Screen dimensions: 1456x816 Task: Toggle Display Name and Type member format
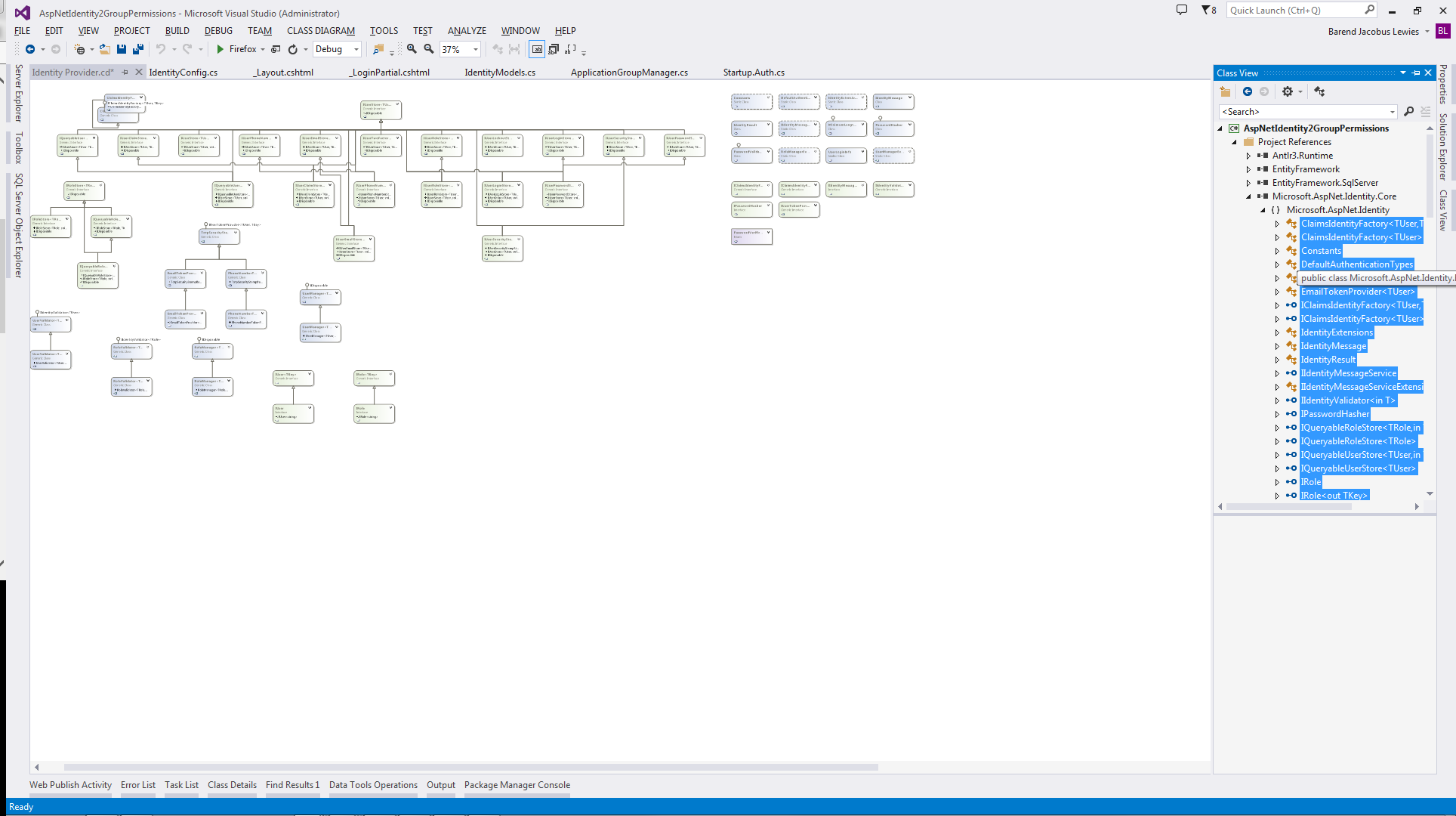pyautogui.click(x=554, y=49)
